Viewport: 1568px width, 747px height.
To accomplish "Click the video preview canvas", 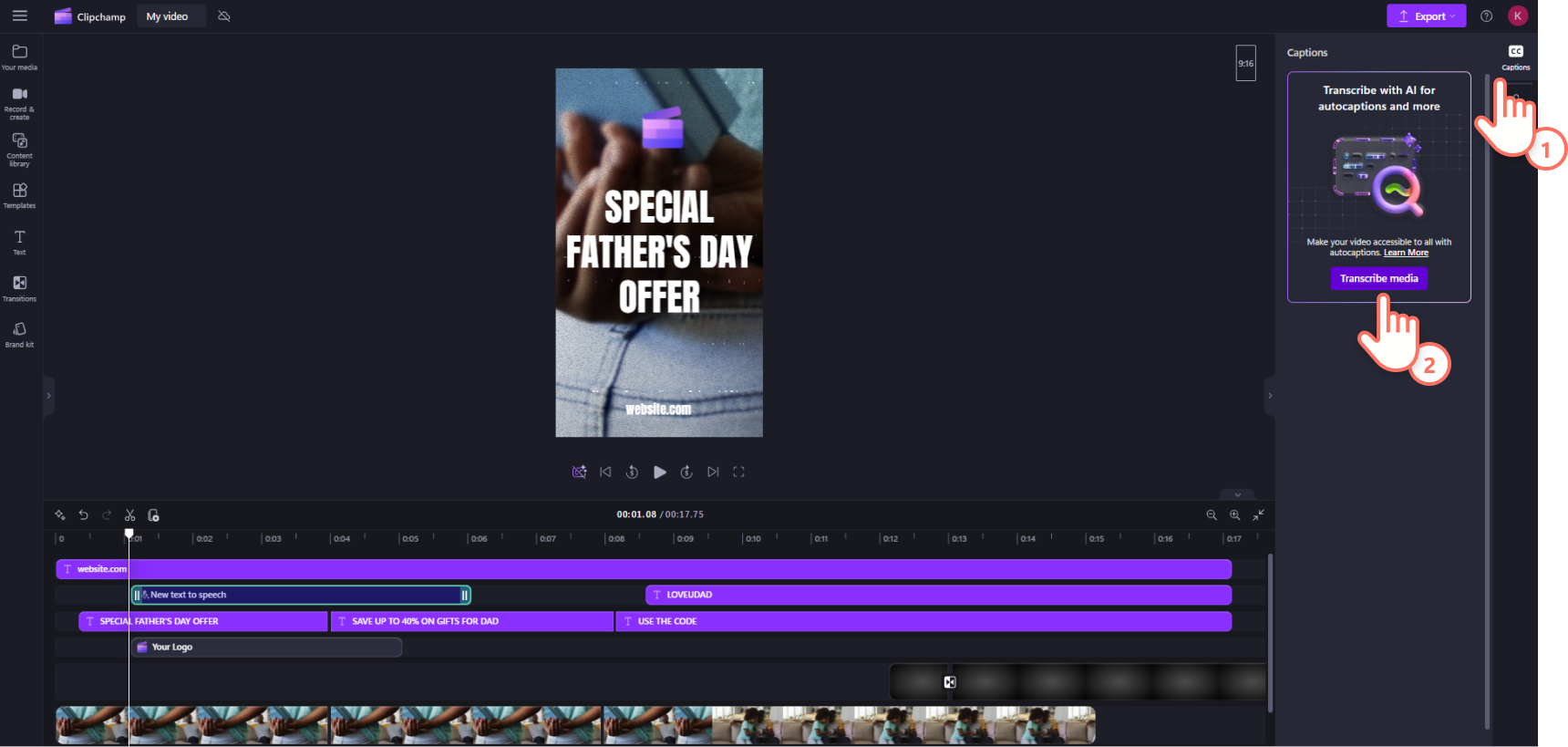I will tap(659, 253).
